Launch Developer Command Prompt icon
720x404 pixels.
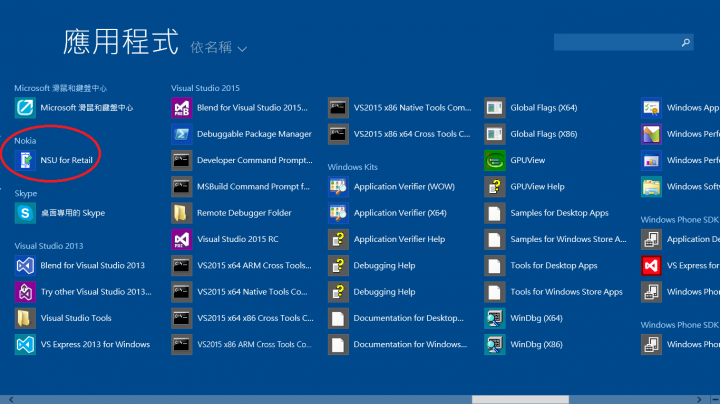182,160
